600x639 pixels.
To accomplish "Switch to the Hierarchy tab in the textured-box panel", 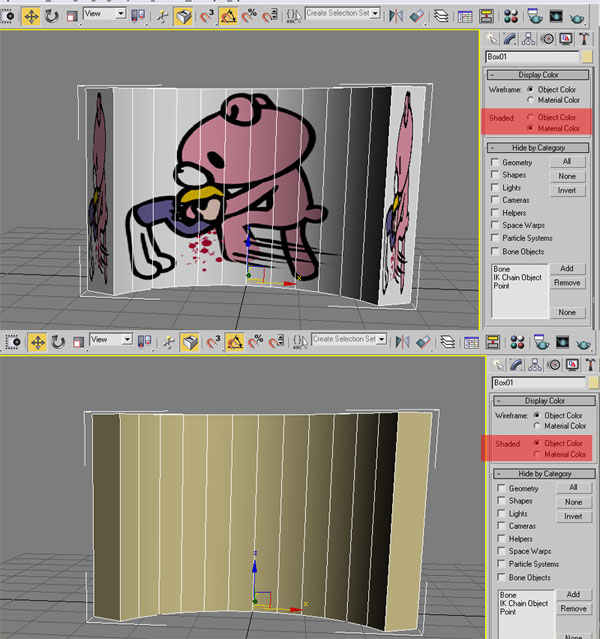I will [528, 39].
